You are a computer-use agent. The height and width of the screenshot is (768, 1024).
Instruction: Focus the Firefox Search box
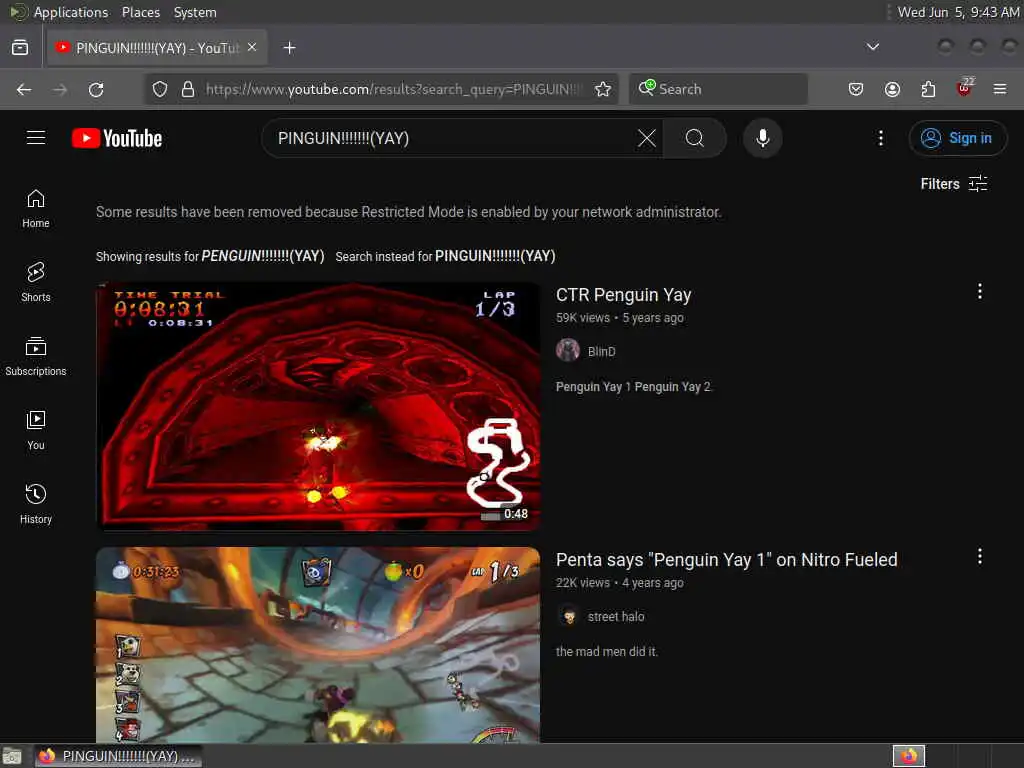click(x=718, y=89)
